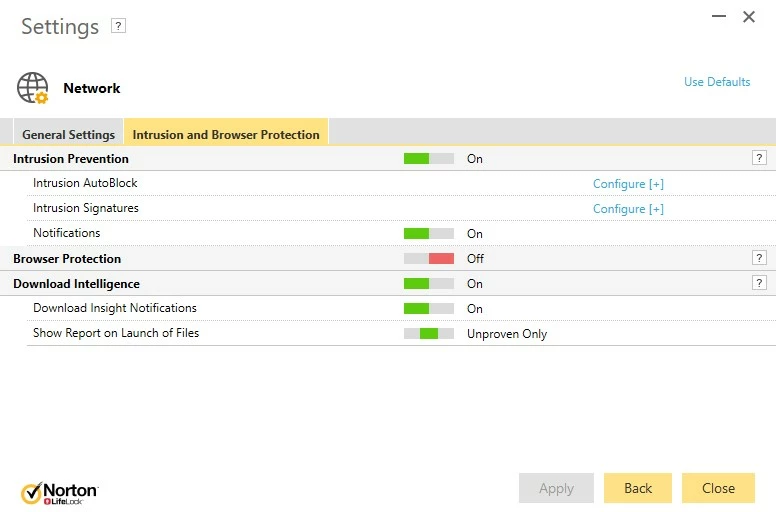The image size is (776, 512).
Task: Select the Intrusion AutoBlock label
Action: click(x=85, y=183)
